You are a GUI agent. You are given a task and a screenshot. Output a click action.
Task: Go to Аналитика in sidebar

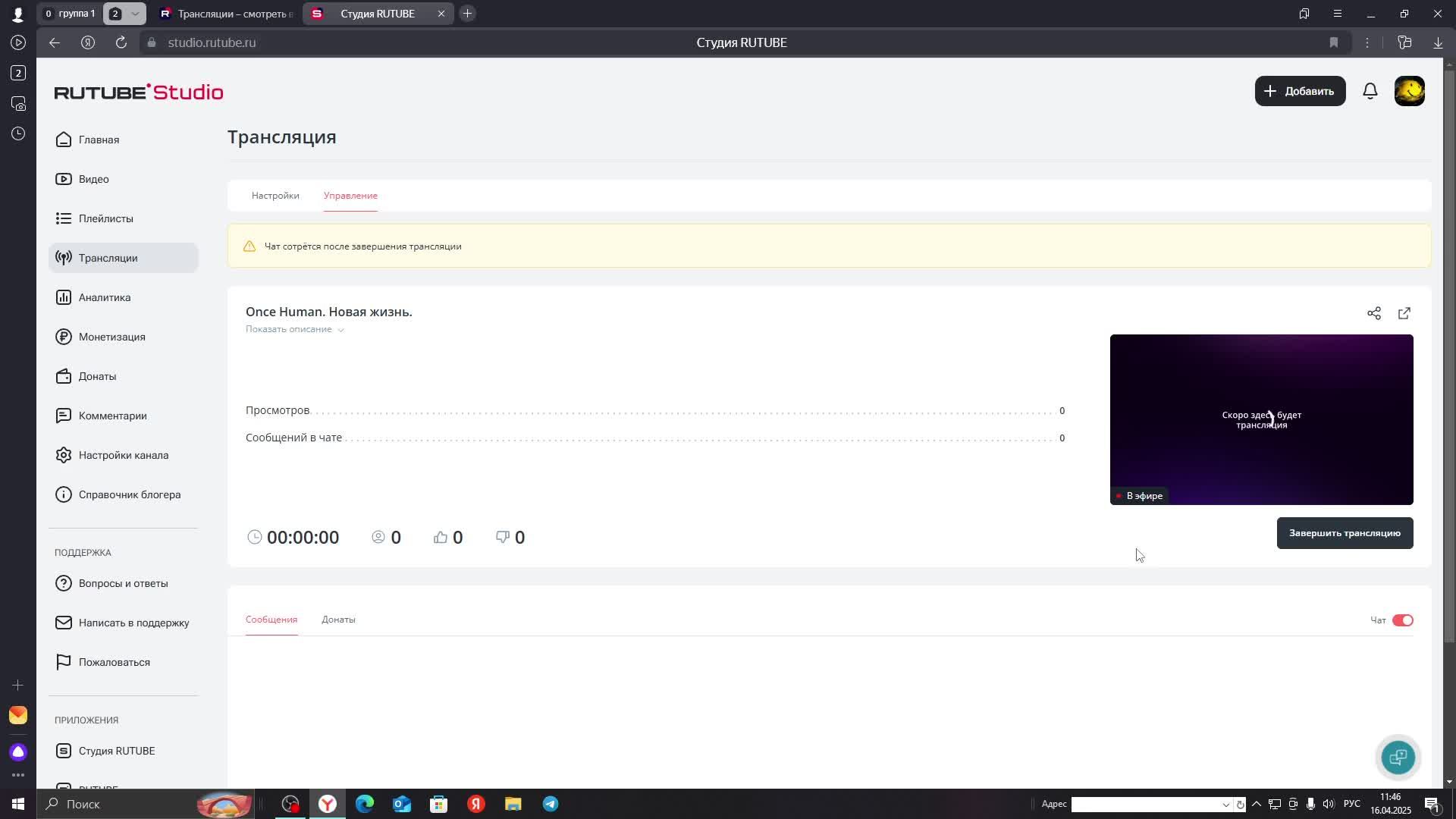pyautogui.click(x=104, y=297)
